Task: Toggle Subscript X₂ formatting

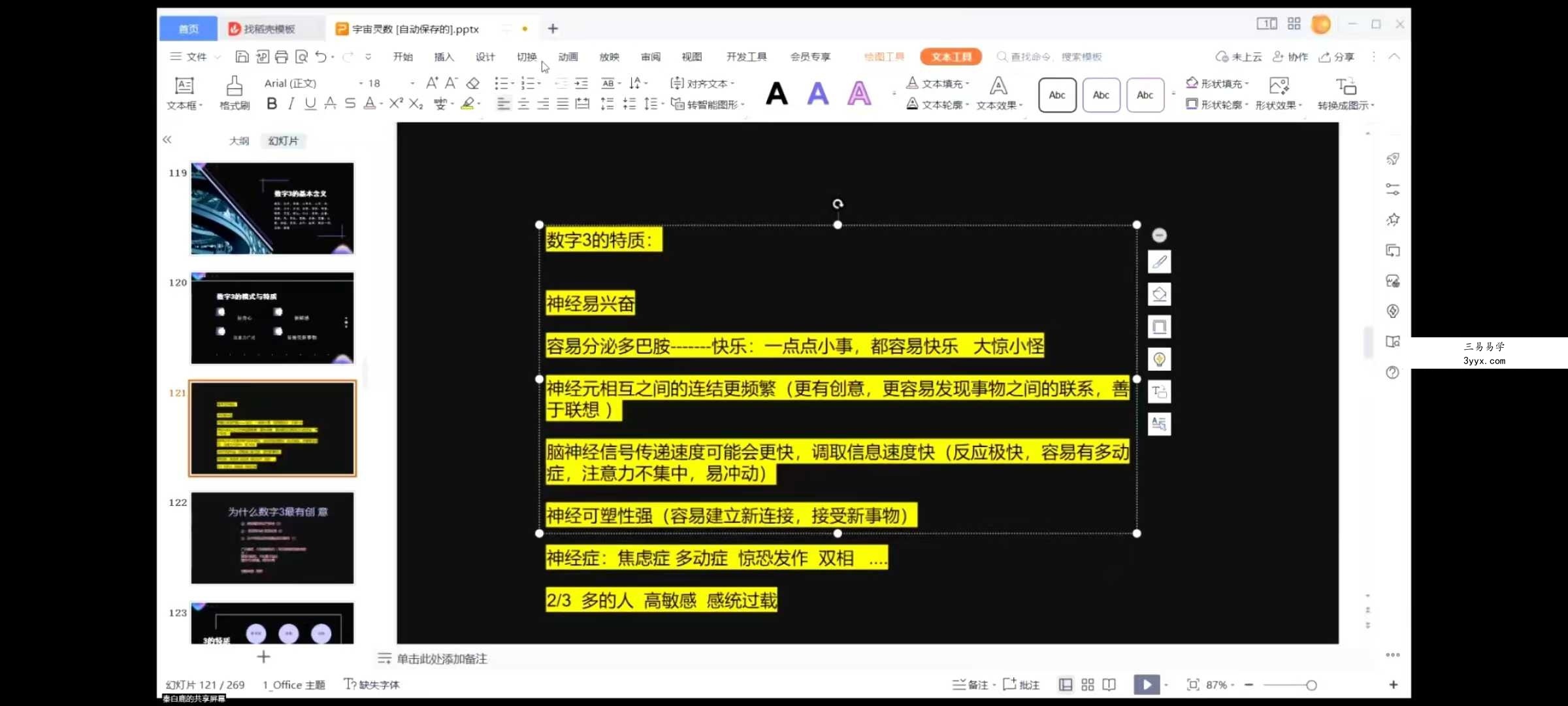Action: pyautogui.click(x=416, y=103)
